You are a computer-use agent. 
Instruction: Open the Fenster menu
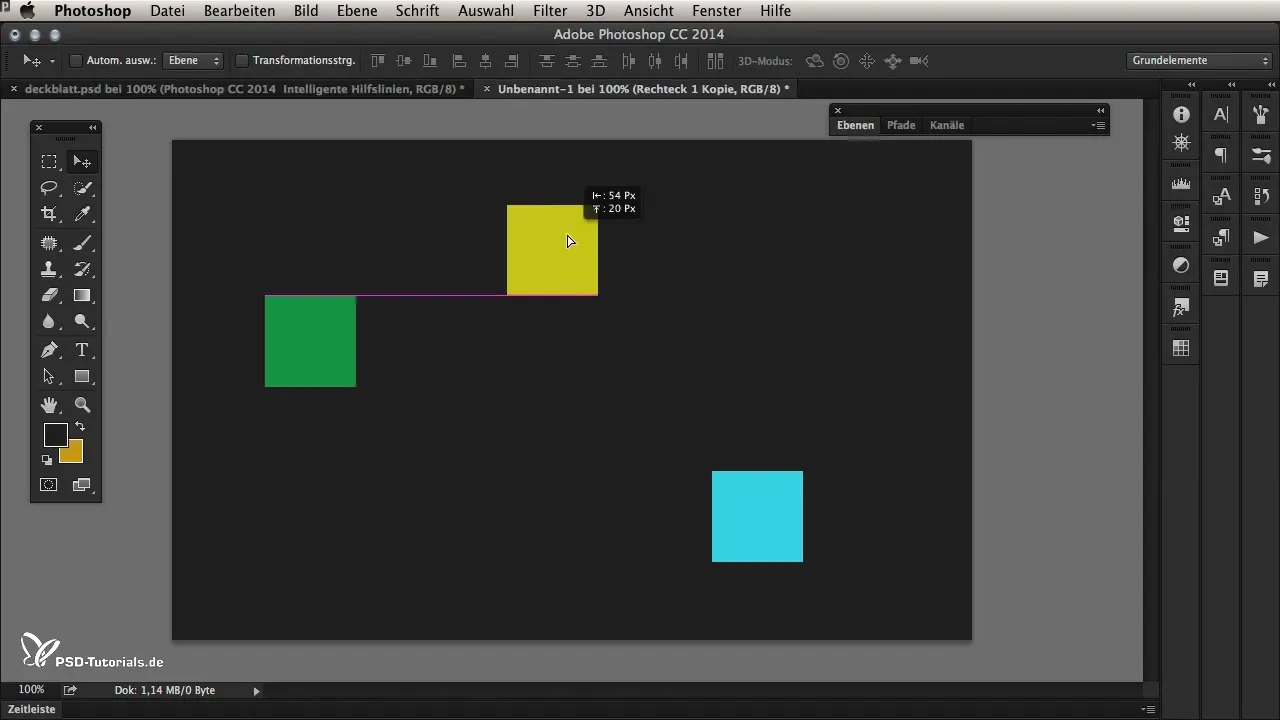(x=715, y=11)
